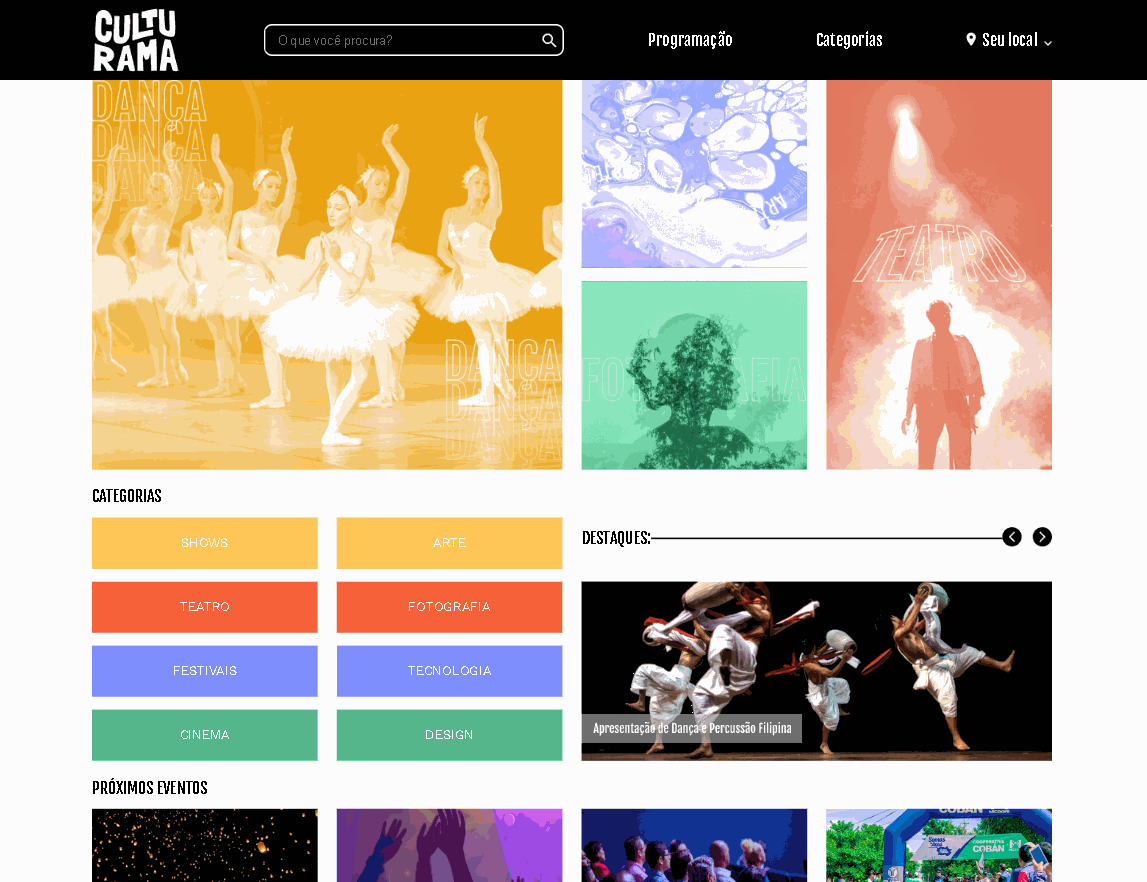Select the TEATRO category button
1147x882 pixels.
coord(205,607)
